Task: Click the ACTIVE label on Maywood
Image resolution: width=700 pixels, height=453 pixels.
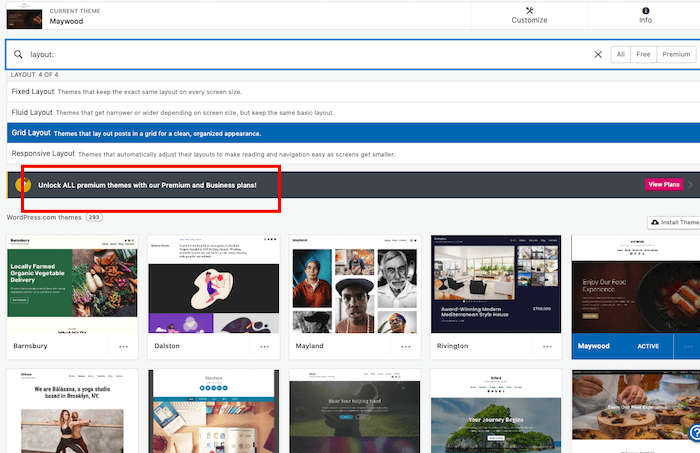Action: [648, 346]
